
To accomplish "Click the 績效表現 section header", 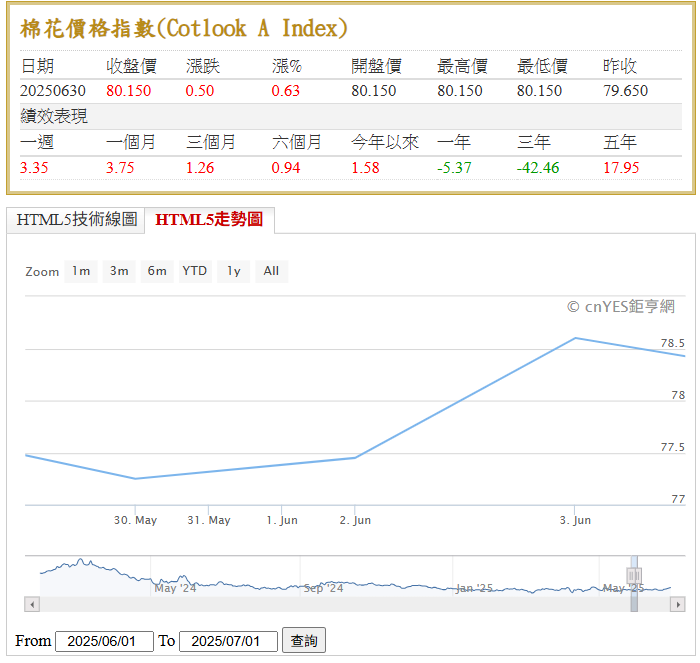I will 54,117.
